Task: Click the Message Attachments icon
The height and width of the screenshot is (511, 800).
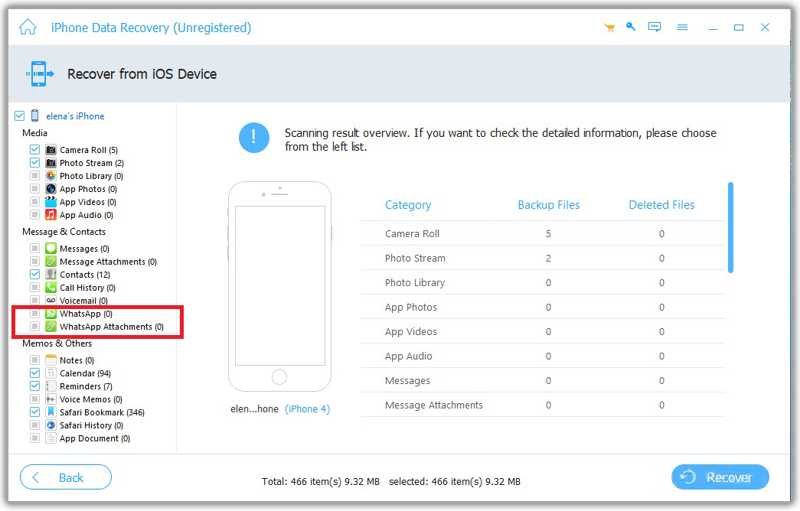Action: (51, 262)
